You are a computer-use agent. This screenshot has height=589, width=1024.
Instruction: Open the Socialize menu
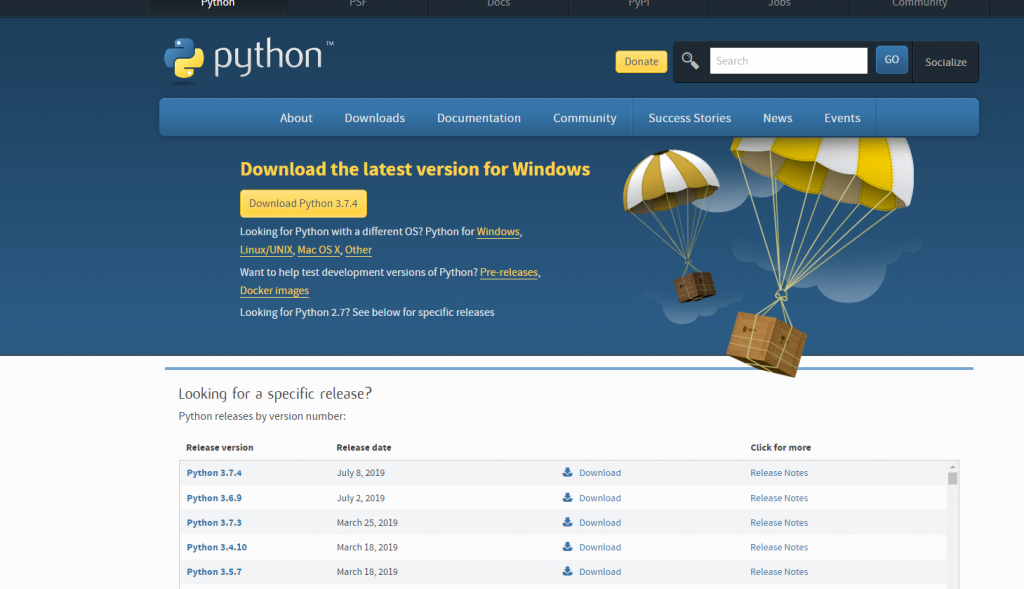(x=946, y=62)
